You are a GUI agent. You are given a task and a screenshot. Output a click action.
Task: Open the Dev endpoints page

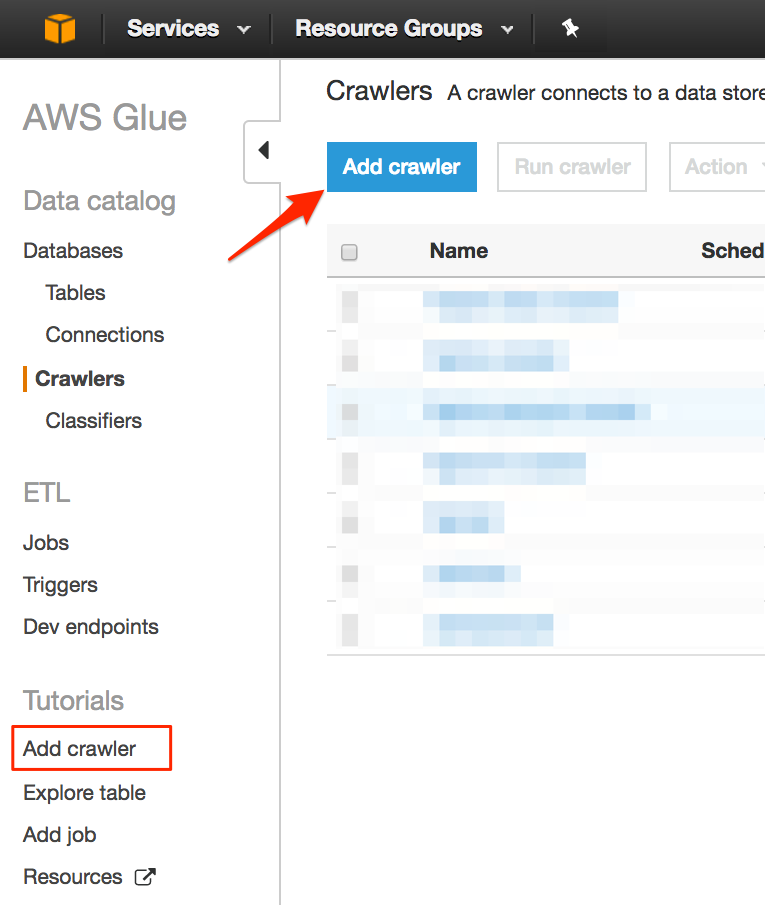(x=90, y=627)
